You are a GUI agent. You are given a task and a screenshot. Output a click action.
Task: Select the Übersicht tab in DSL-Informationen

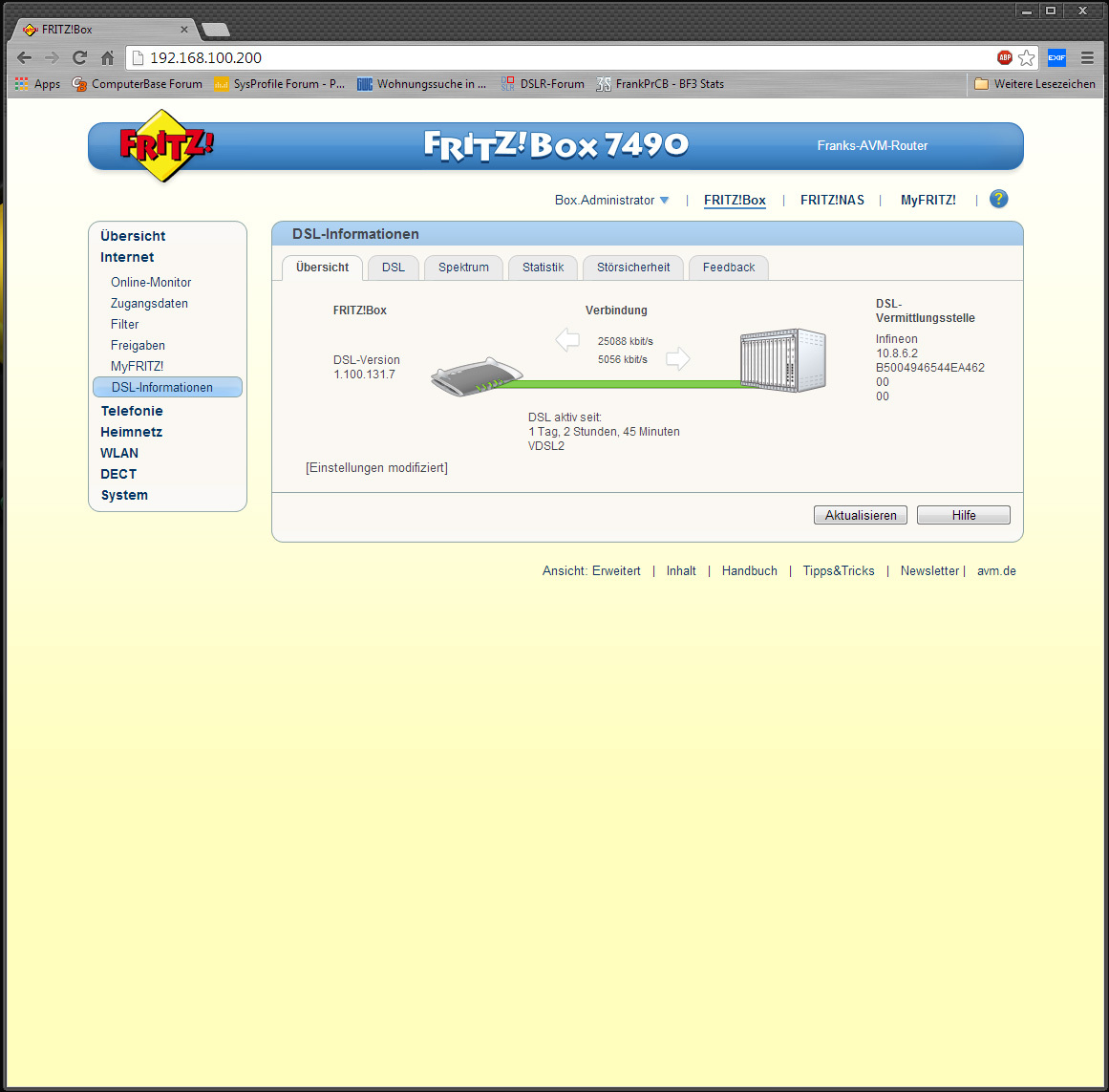[x=323, y=268]
